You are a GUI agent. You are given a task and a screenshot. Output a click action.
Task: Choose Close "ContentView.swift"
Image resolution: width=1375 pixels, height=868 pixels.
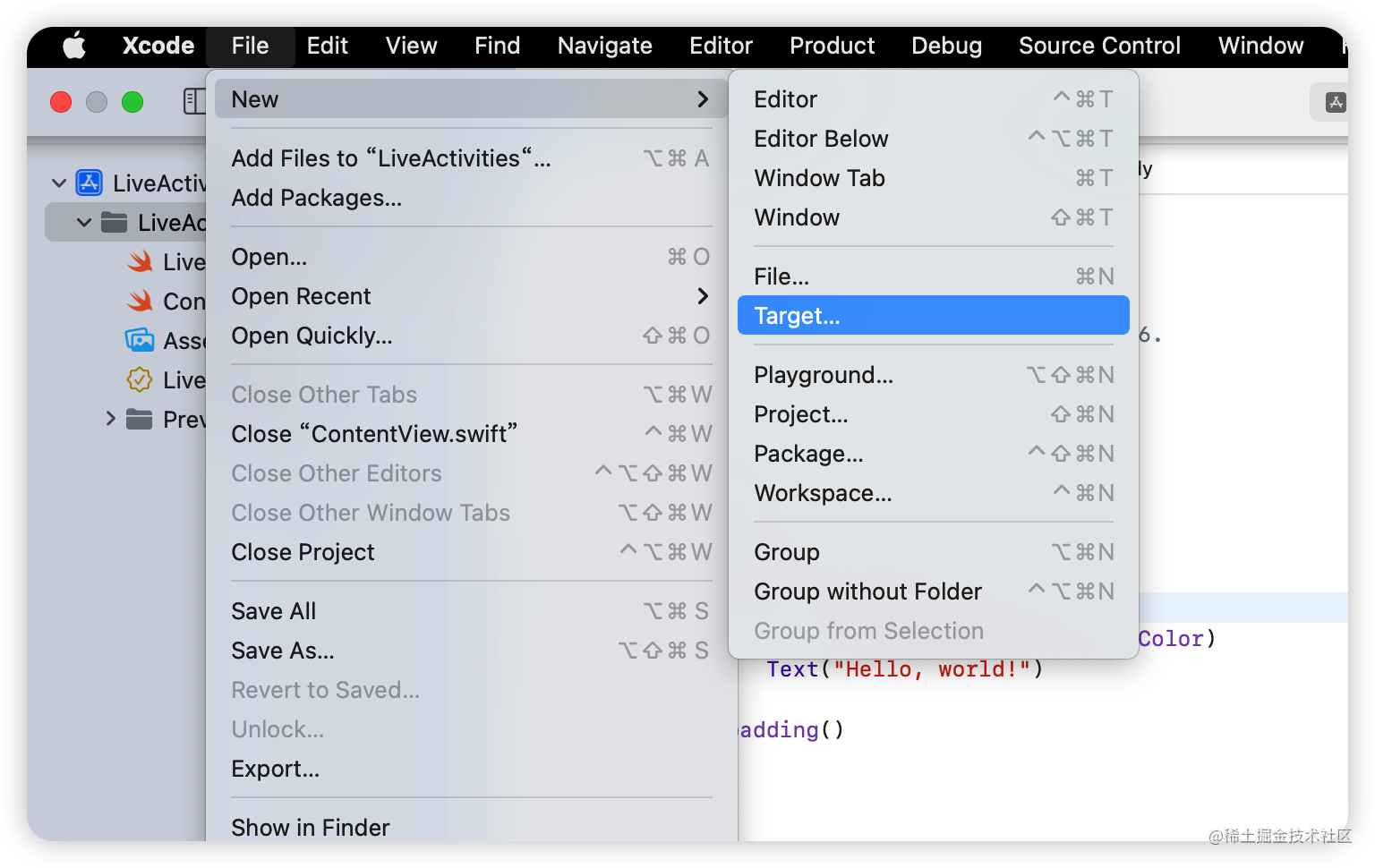[471, 434]
